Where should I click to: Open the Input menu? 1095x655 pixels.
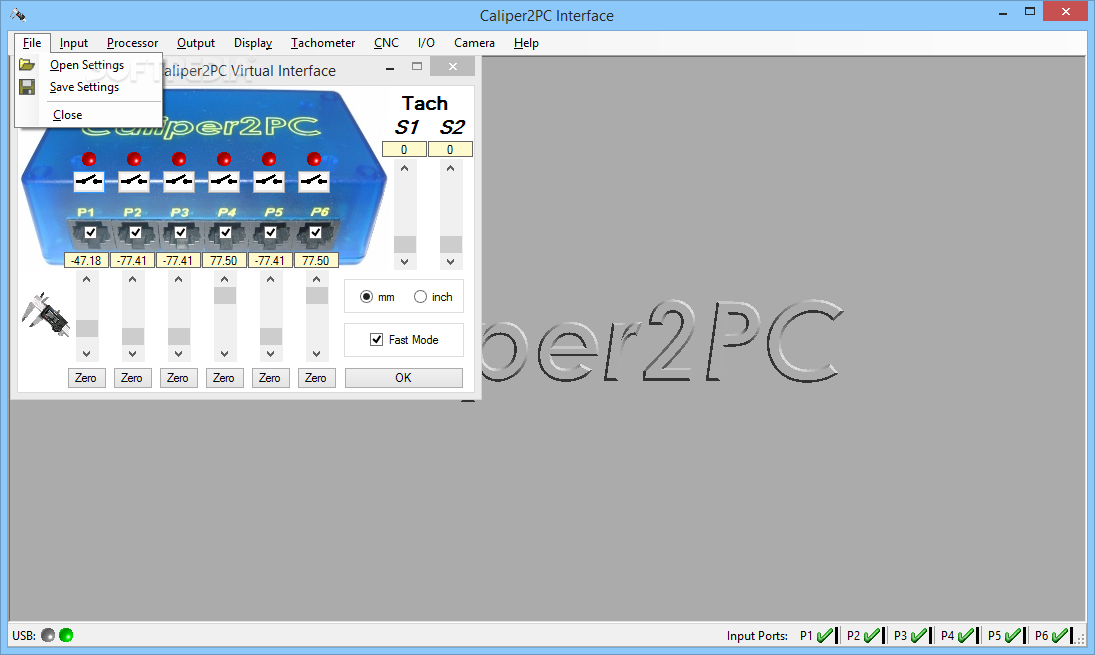pyautogui.click(x=73, y=43)
